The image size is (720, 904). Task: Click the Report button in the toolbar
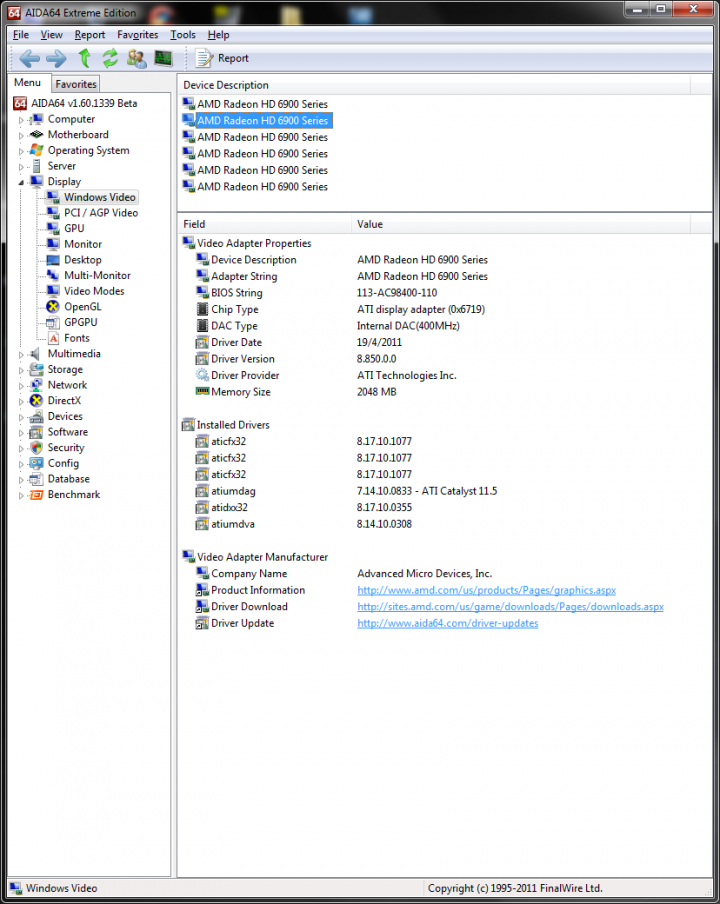point(223,58)
